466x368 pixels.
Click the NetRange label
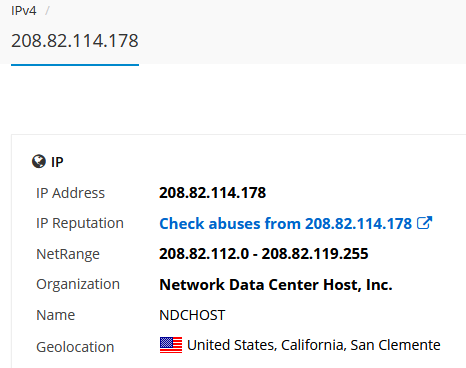[68, 254]
